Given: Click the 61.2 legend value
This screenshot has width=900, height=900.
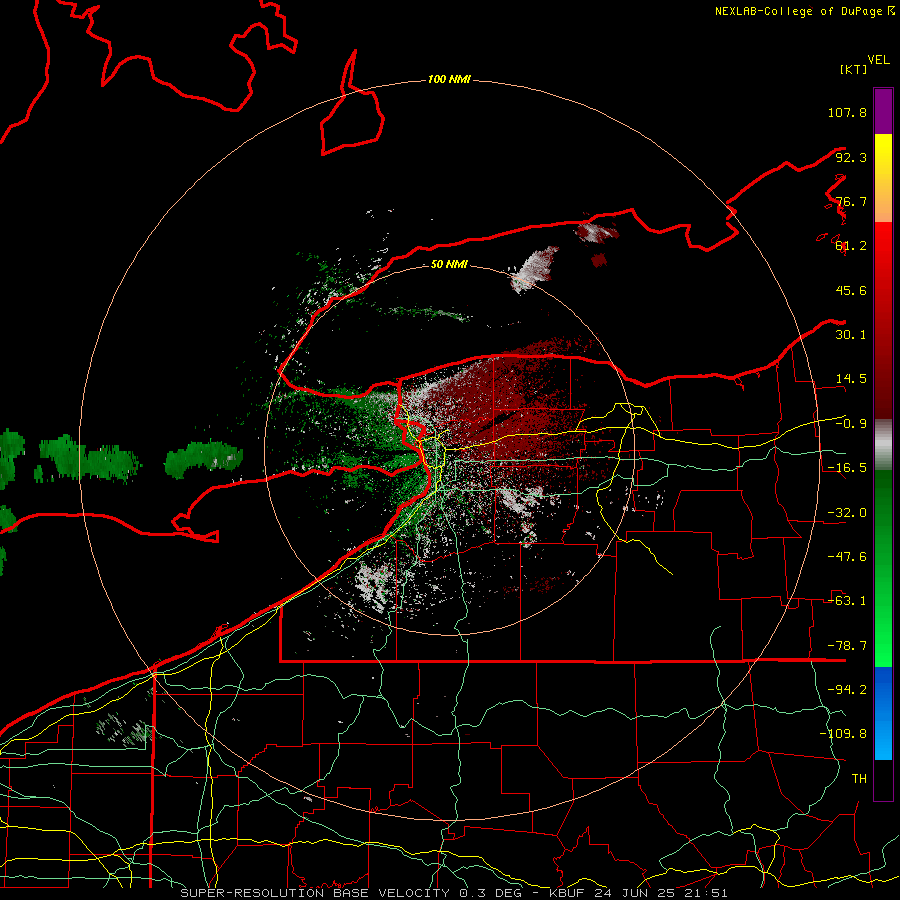Looking at the screenshot, I should (x=851, y=246).
